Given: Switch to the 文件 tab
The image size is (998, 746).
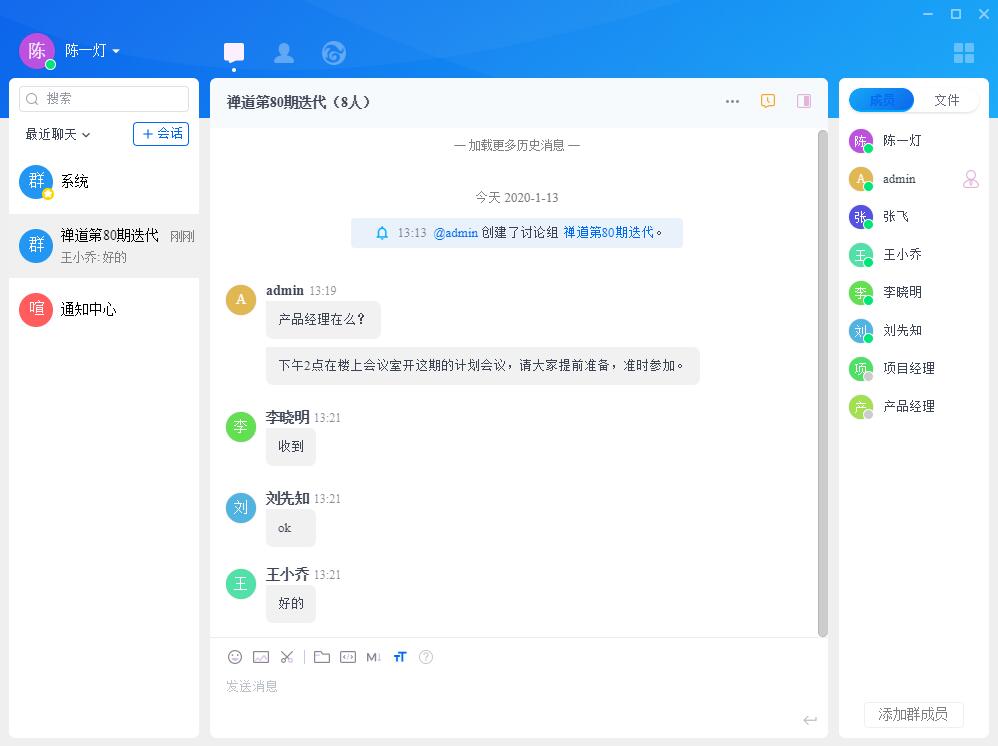Looking at the screenshot, I should [x=946, y=101].
